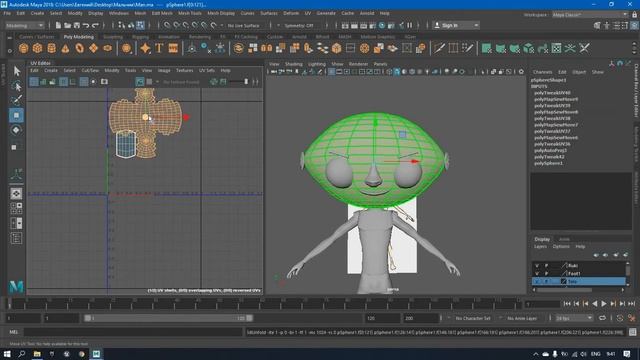Open the Cut/Sew menu in UV Editor
Viewport: 640px width, 360px height.
click(x=90, y=71)
